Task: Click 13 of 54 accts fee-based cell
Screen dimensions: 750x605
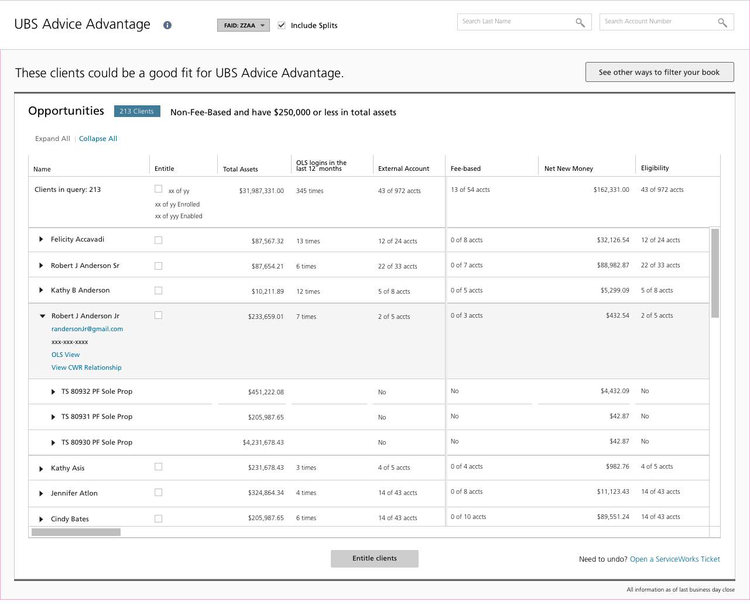Action: (470, 190)
